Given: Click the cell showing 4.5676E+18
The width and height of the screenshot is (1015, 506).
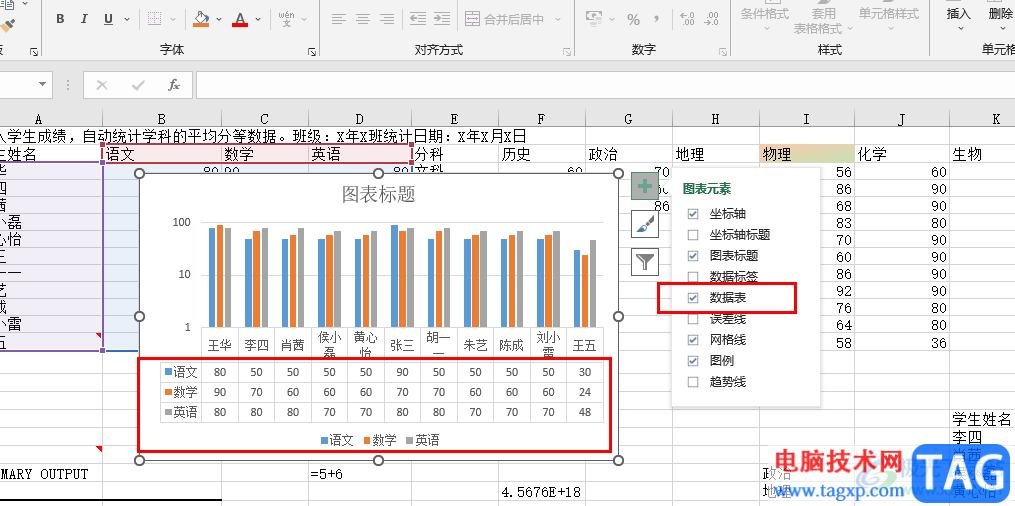Looking at the screenshot, I should click(x=541, y=492).
